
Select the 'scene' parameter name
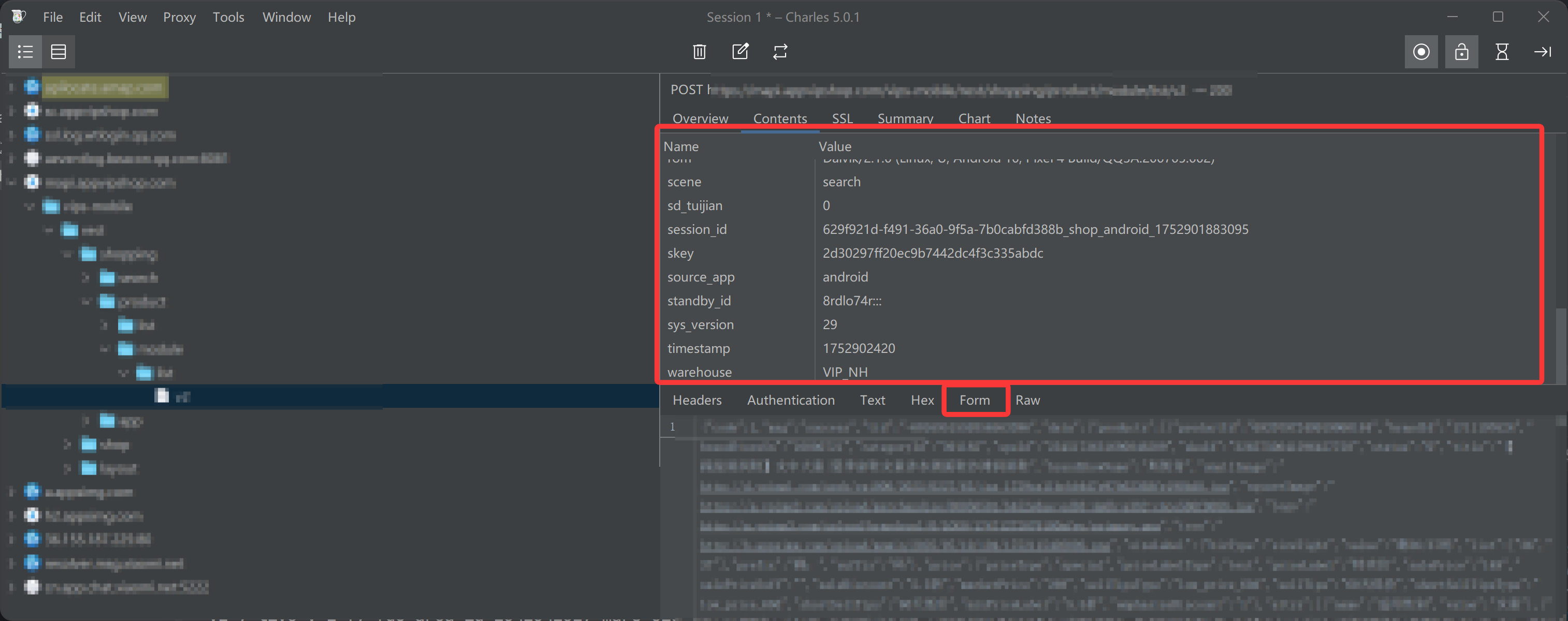pos(684,182)
